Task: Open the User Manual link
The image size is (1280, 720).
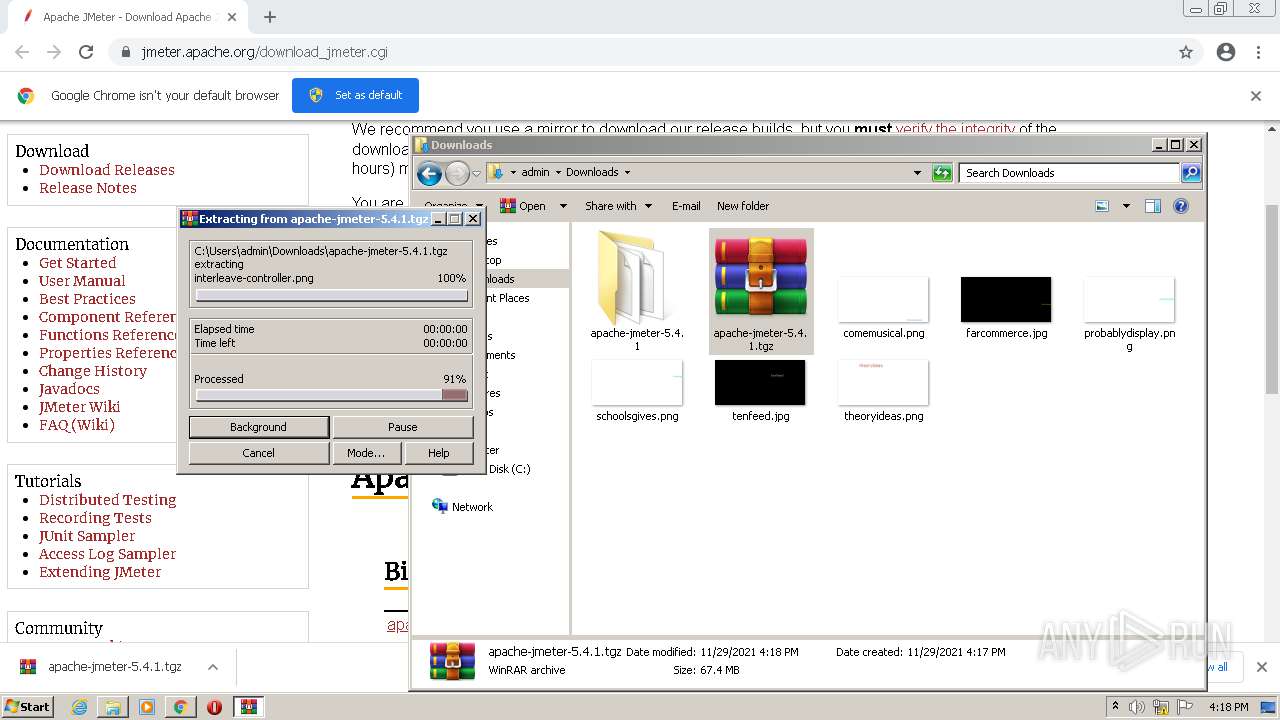Action: pyautogui.click(x=82, y=281)
